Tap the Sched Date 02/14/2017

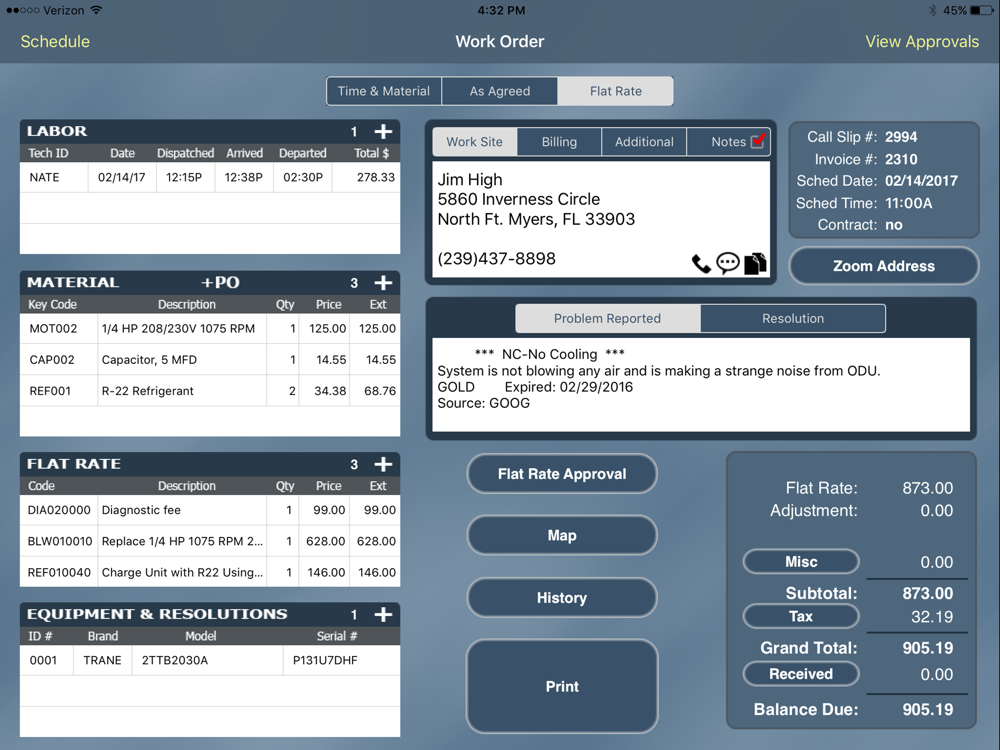(921, 180)
